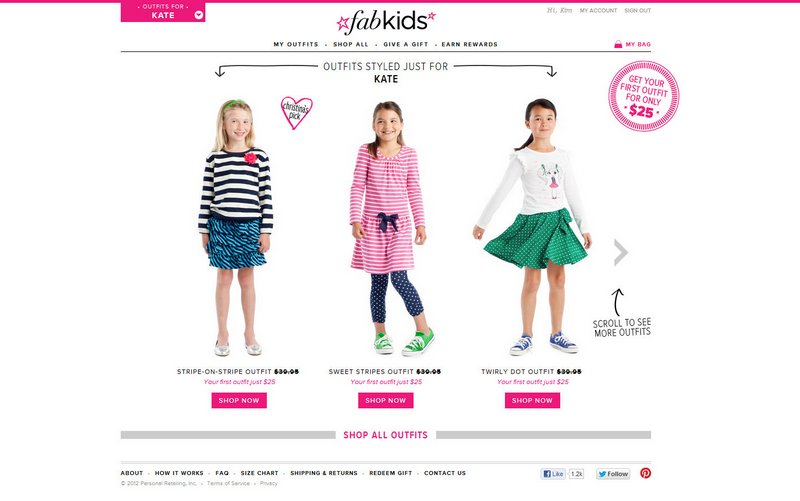
Task: Open the Pinterest icon in the footer
Action: [645, 473]
